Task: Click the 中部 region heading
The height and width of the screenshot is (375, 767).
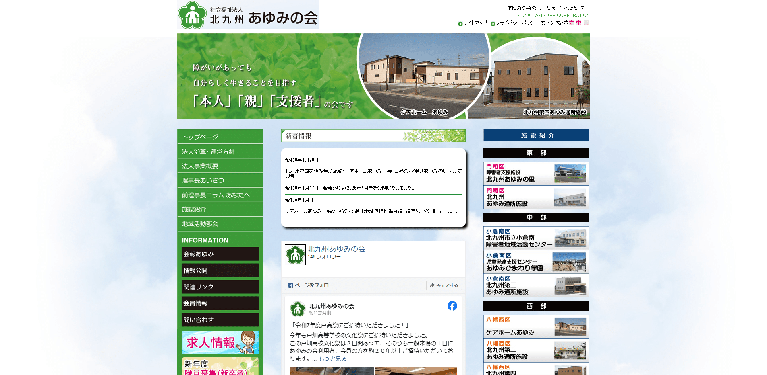Action: click(x=536, y=218)
